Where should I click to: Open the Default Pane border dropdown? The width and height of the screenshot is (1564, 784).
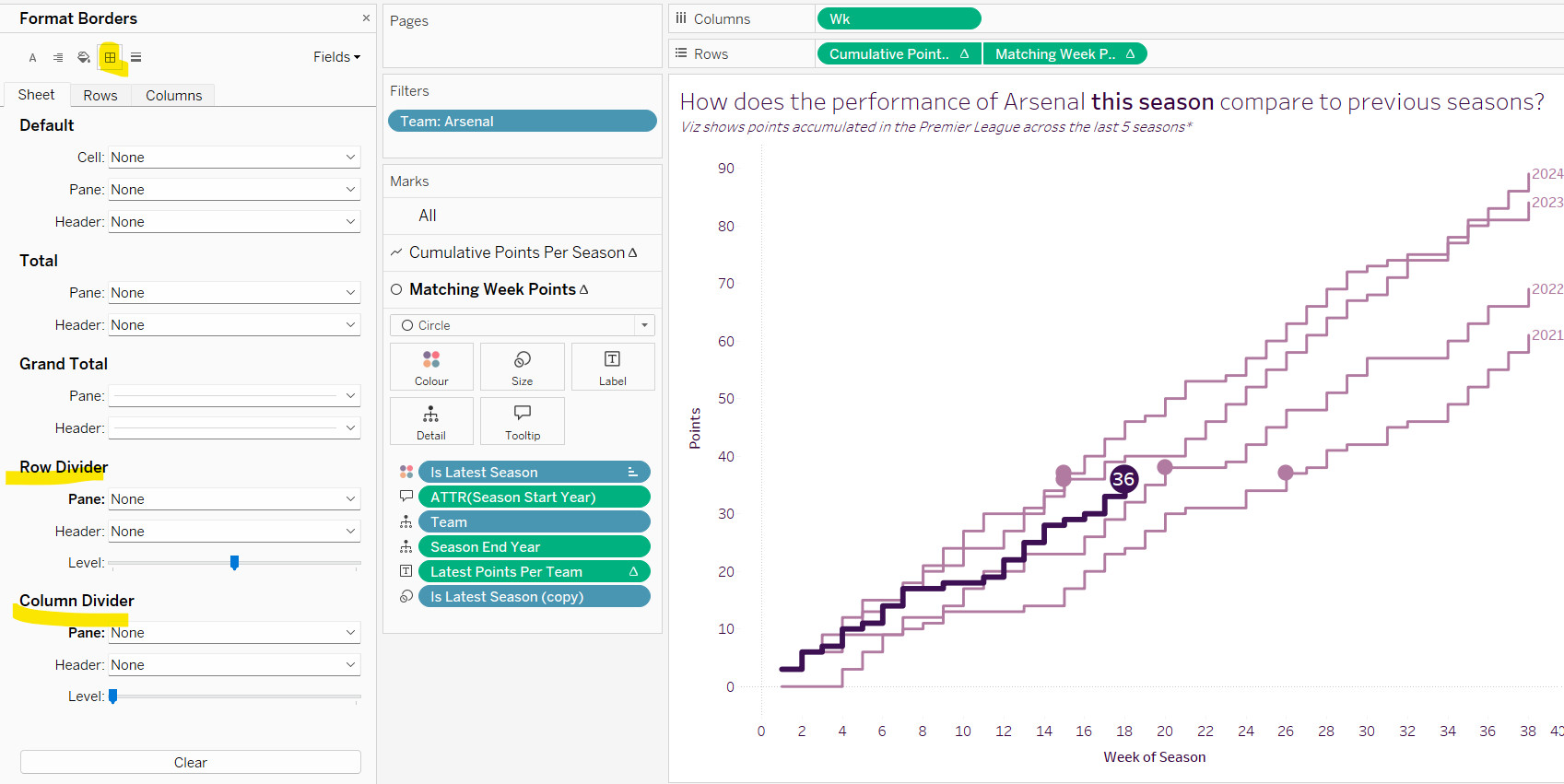pos(234,190)
